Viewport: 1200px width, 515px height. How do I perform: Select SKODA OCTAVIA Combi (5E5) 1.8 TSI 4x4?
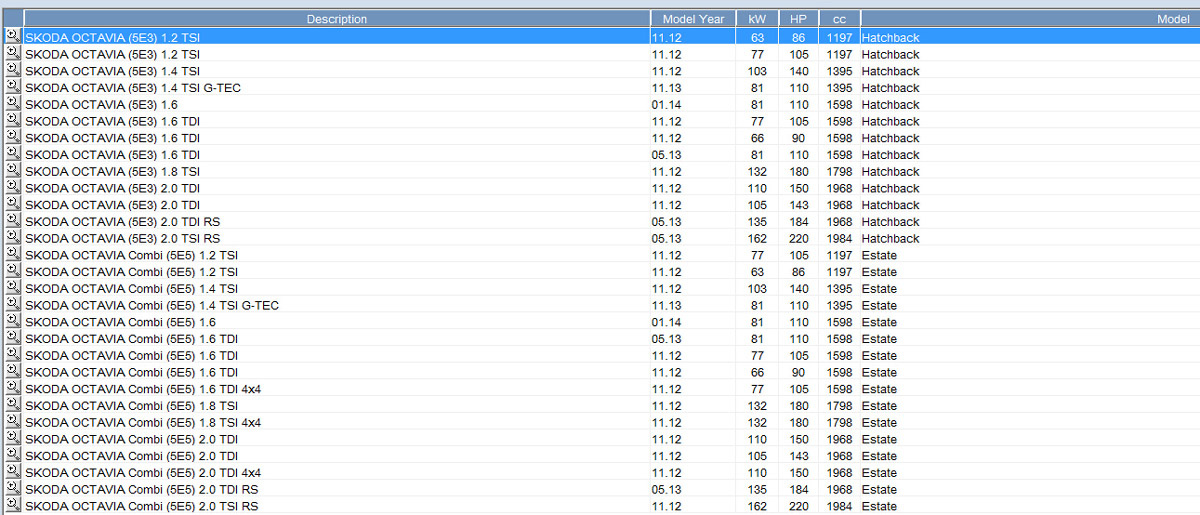point(143,422)
